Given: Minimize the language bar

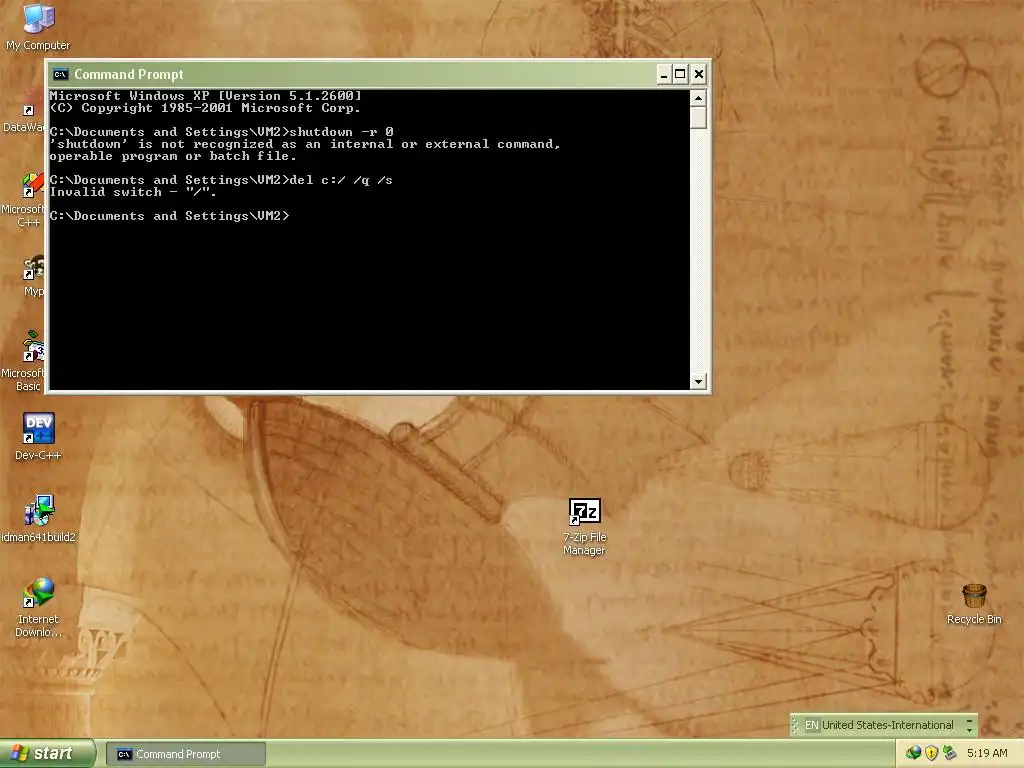Looking at the screenshot, I should 969,719.
